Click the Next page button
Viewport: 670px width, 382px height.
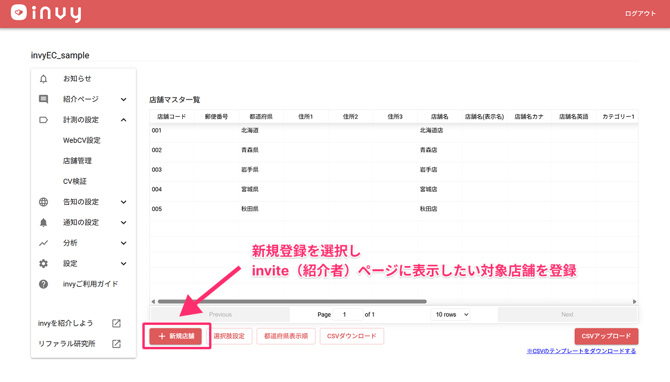tap(567, 314)
